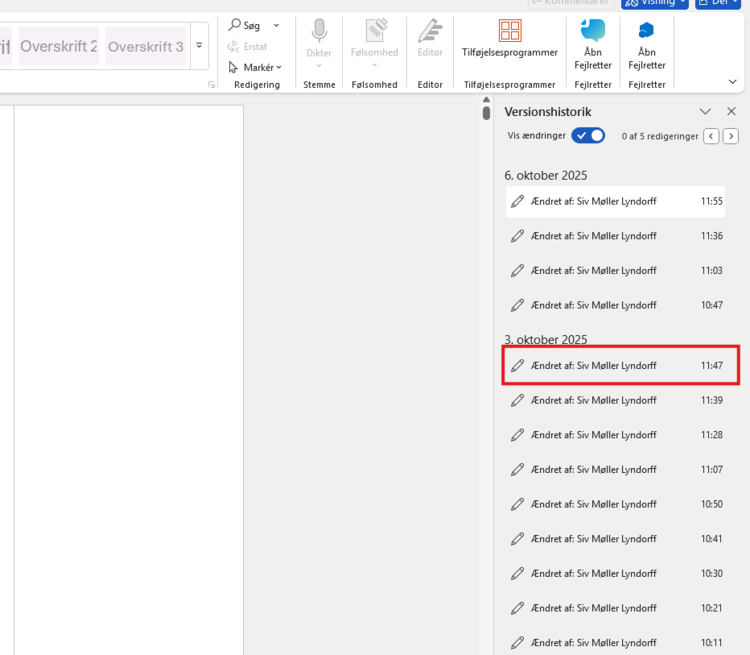Image resolution: width=750 pixels, height=655 pixels.
Task: Click the Dikter microphone icon
Action: [319, 31]
